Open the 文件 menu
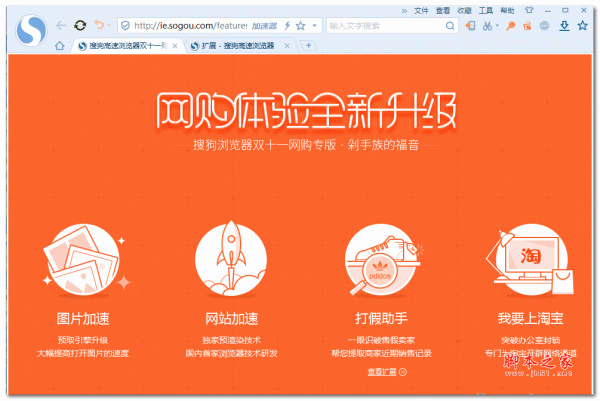This screenshot has height=401, width=600. [x=421, y=11]
